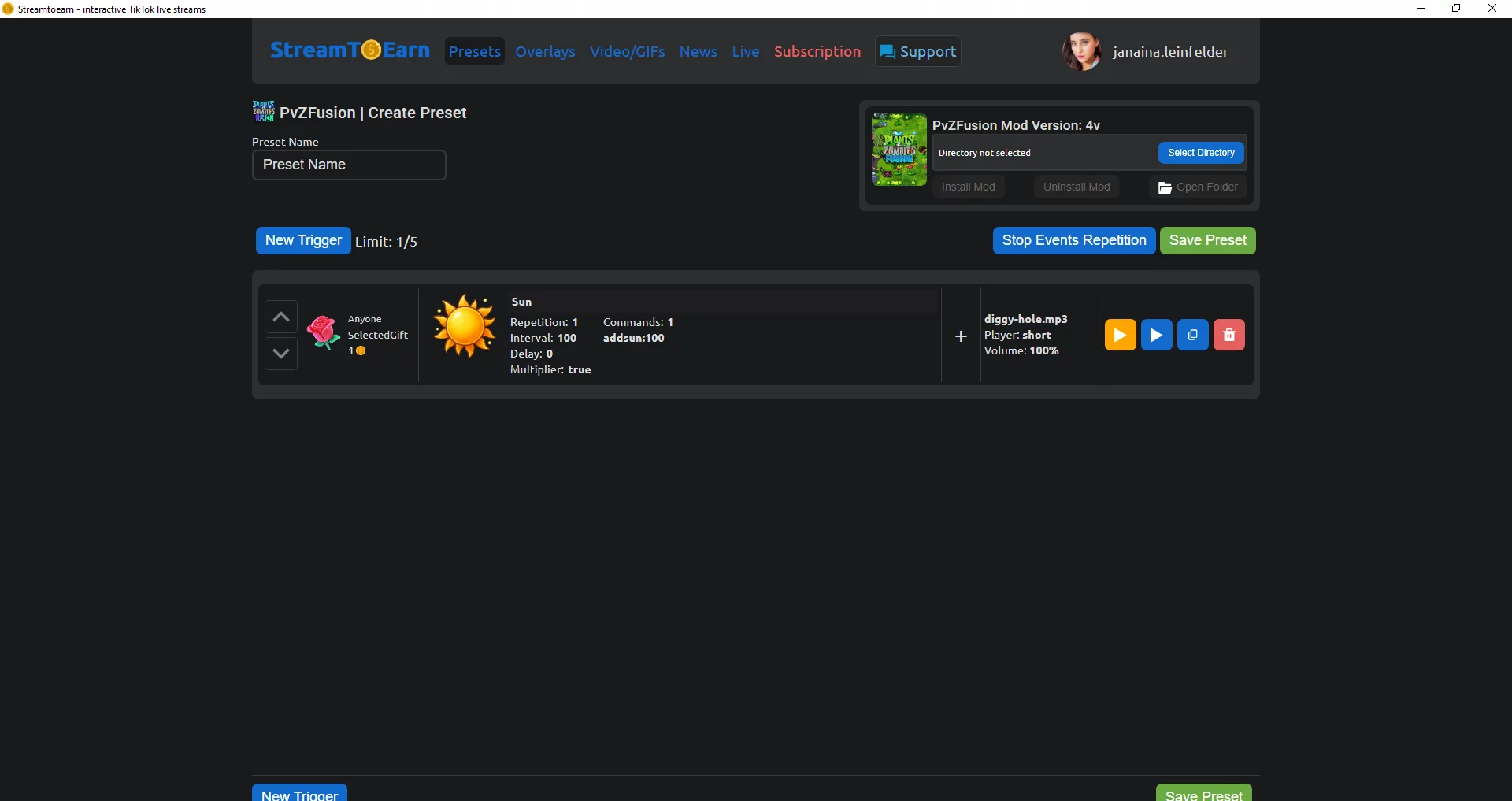Click the bottom New Trigger button

pos(299,793)
